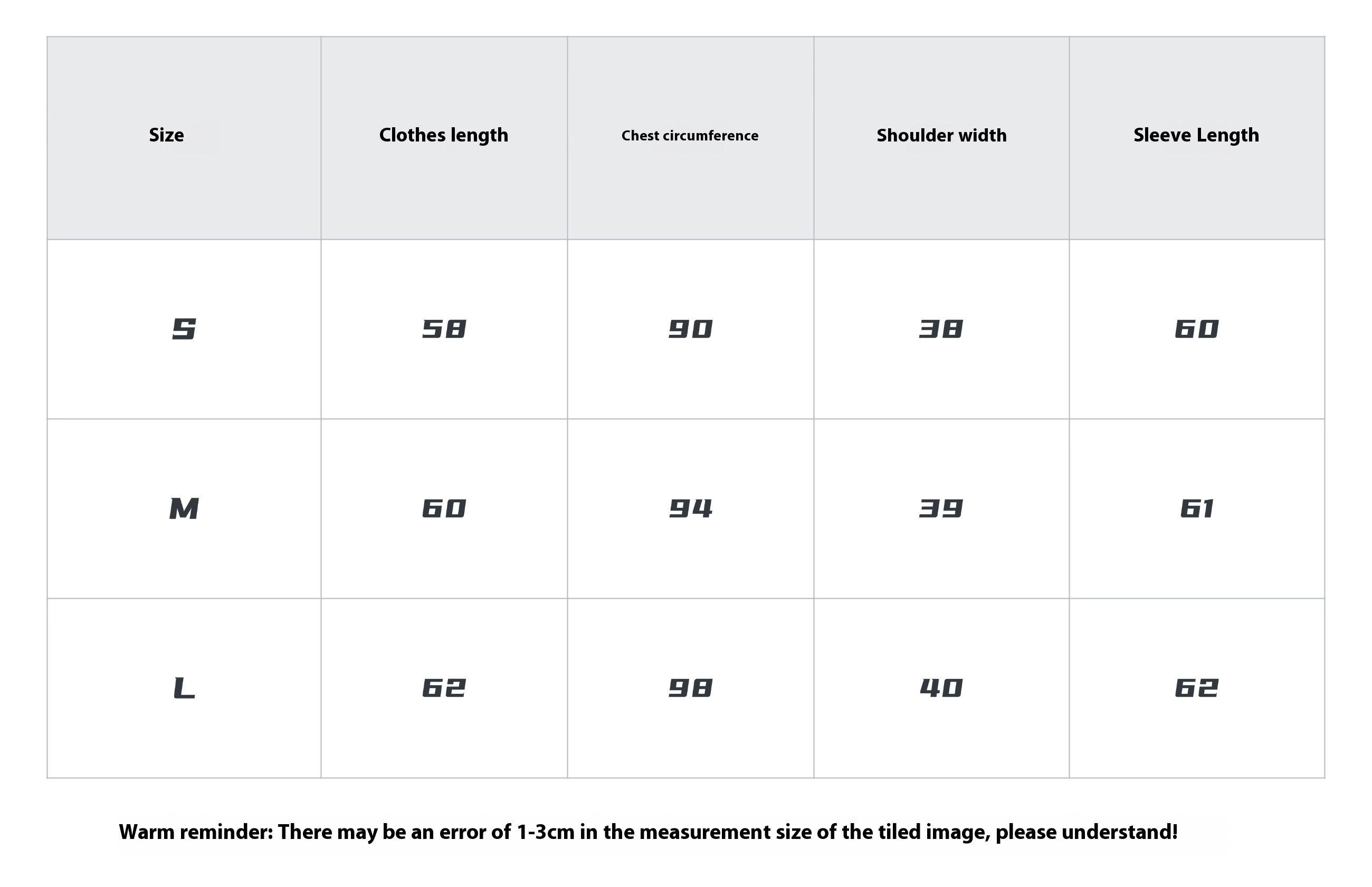Click the Chest circumference header

(690, 135)
